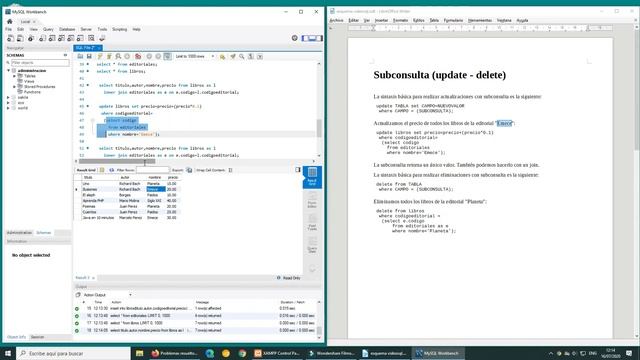Click the Filter Rows input field

(152, 170)
